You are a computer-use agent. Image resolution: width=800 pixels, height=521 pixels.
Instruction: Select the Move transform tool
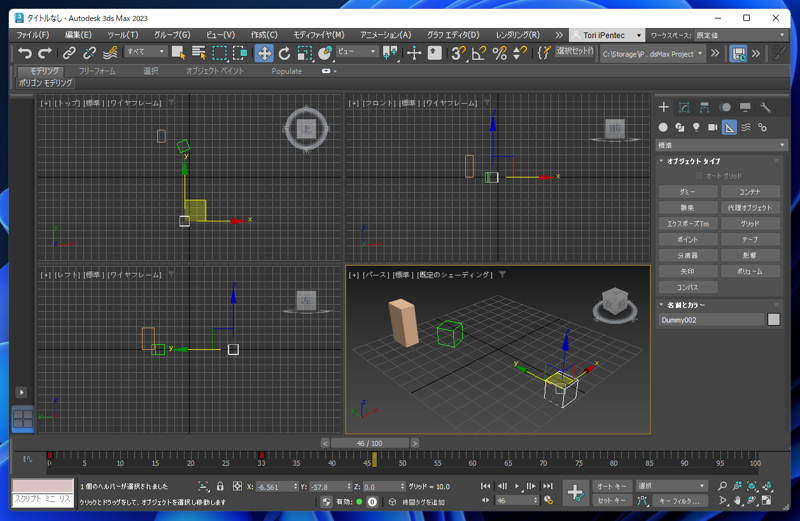[264, 53]
